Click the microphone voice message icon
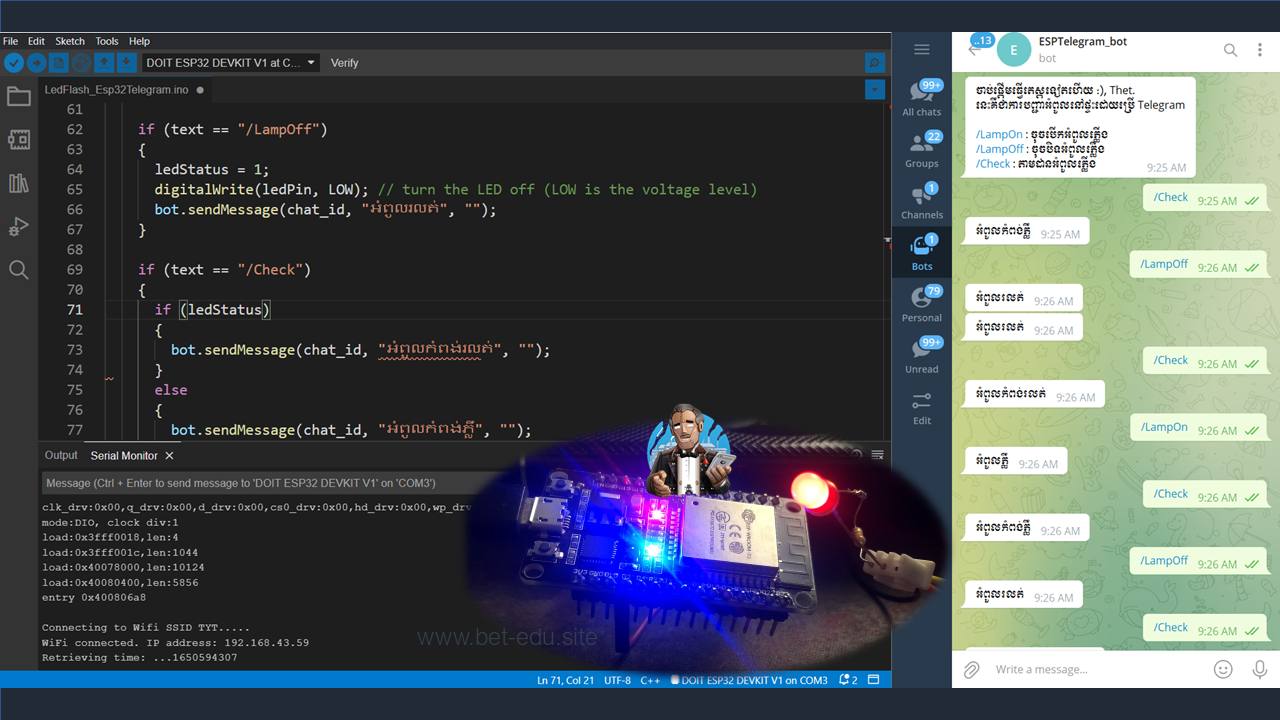Image resolution: width=1280 pixels, height=720 pixels. [1259, 669]
